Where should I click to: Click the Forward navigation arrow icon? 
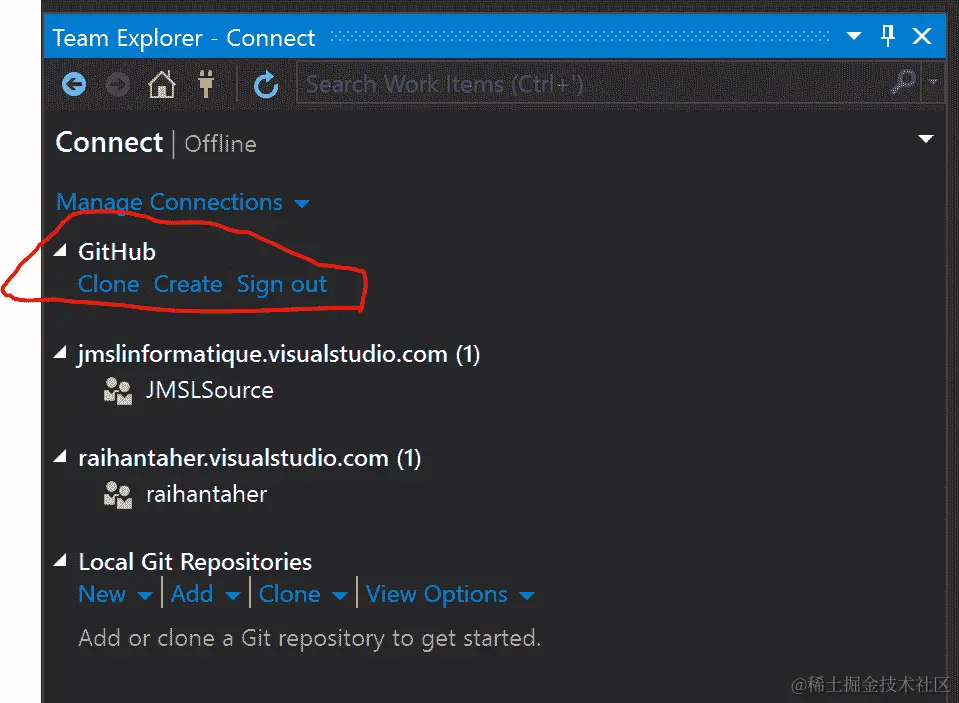118,84
